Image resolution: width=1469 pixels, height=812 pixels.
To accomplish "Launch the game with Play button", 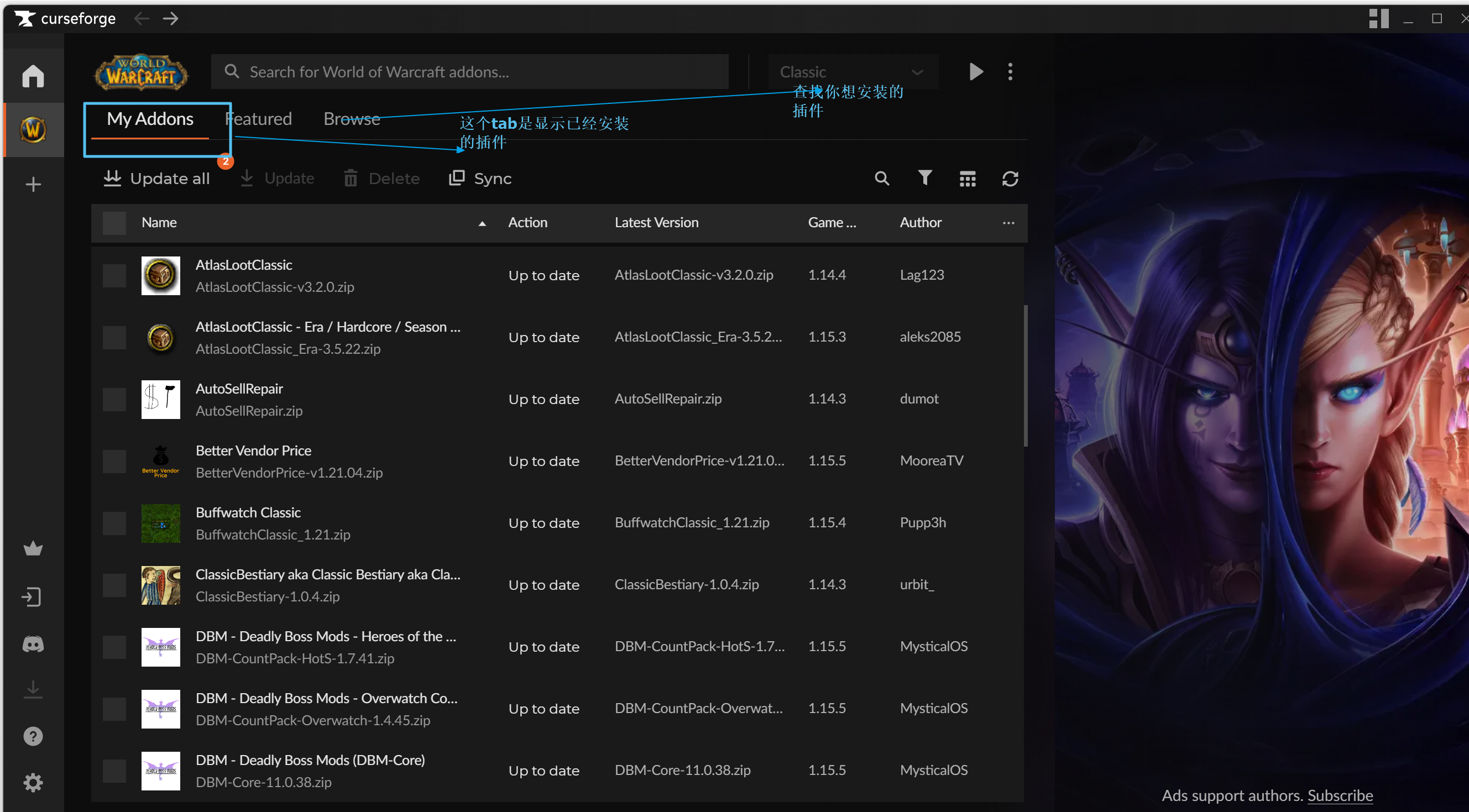I will [976, 71].
